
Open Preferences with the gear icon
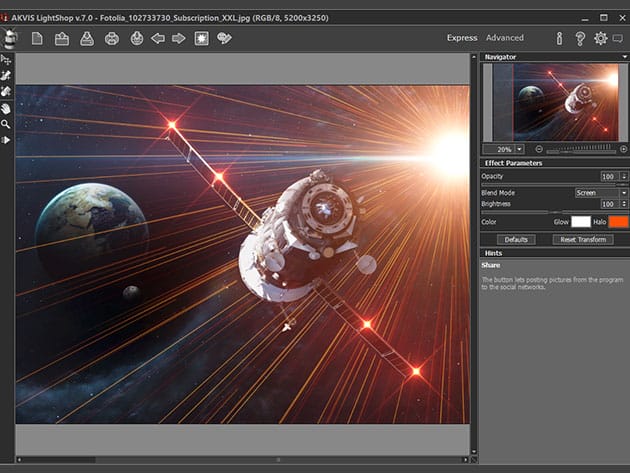coord(600,39)
